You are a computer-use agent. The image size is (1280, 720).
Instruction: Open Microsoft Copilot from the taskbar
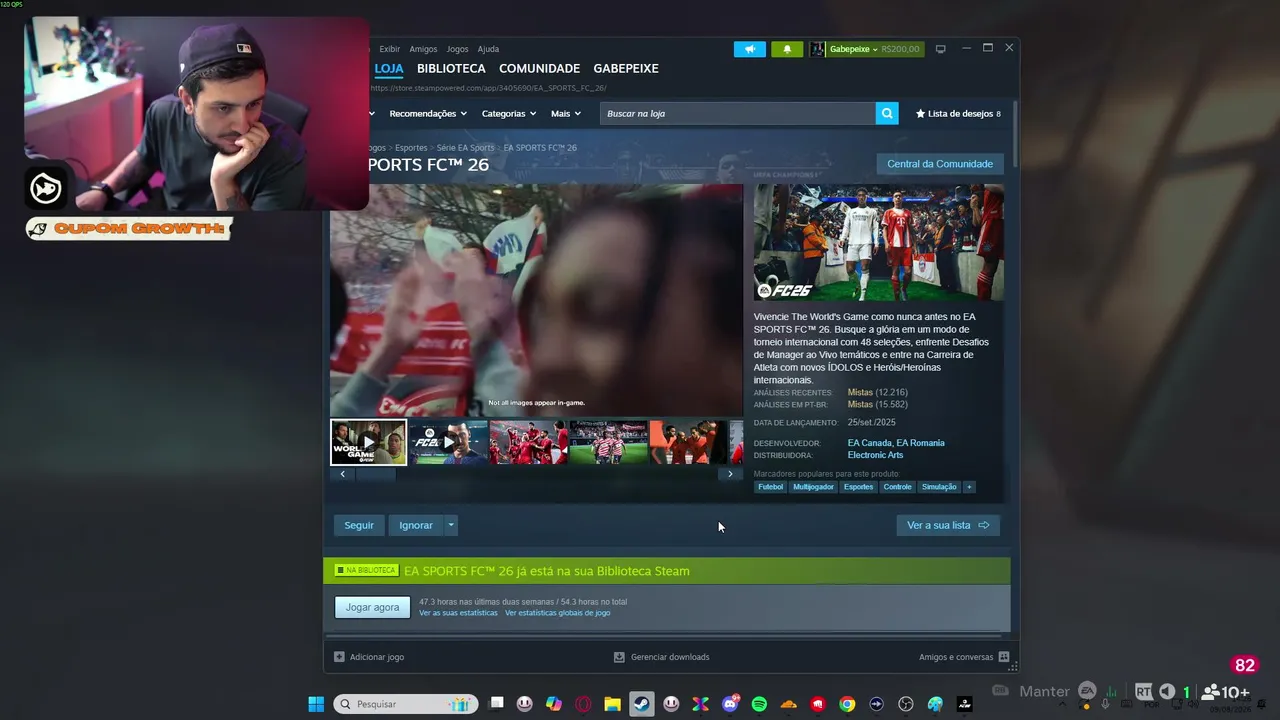tap(554, 704)
